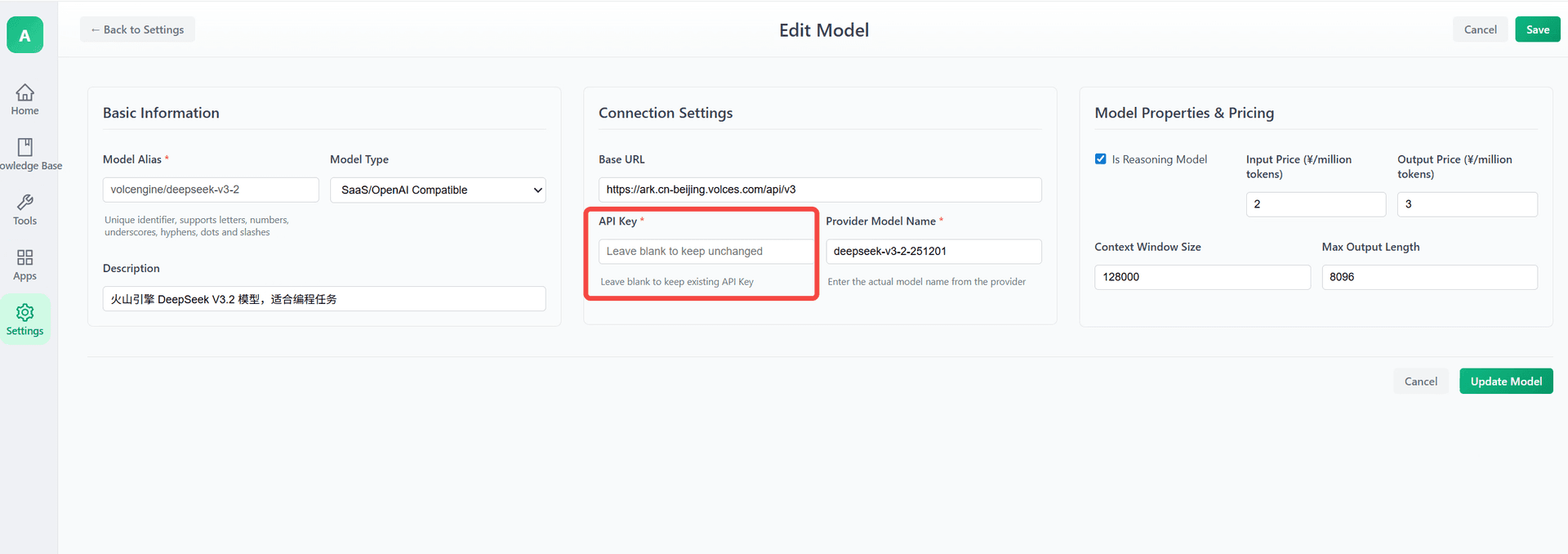
Task: Click the Max Output Length field
Action: tap(1428, 277)
